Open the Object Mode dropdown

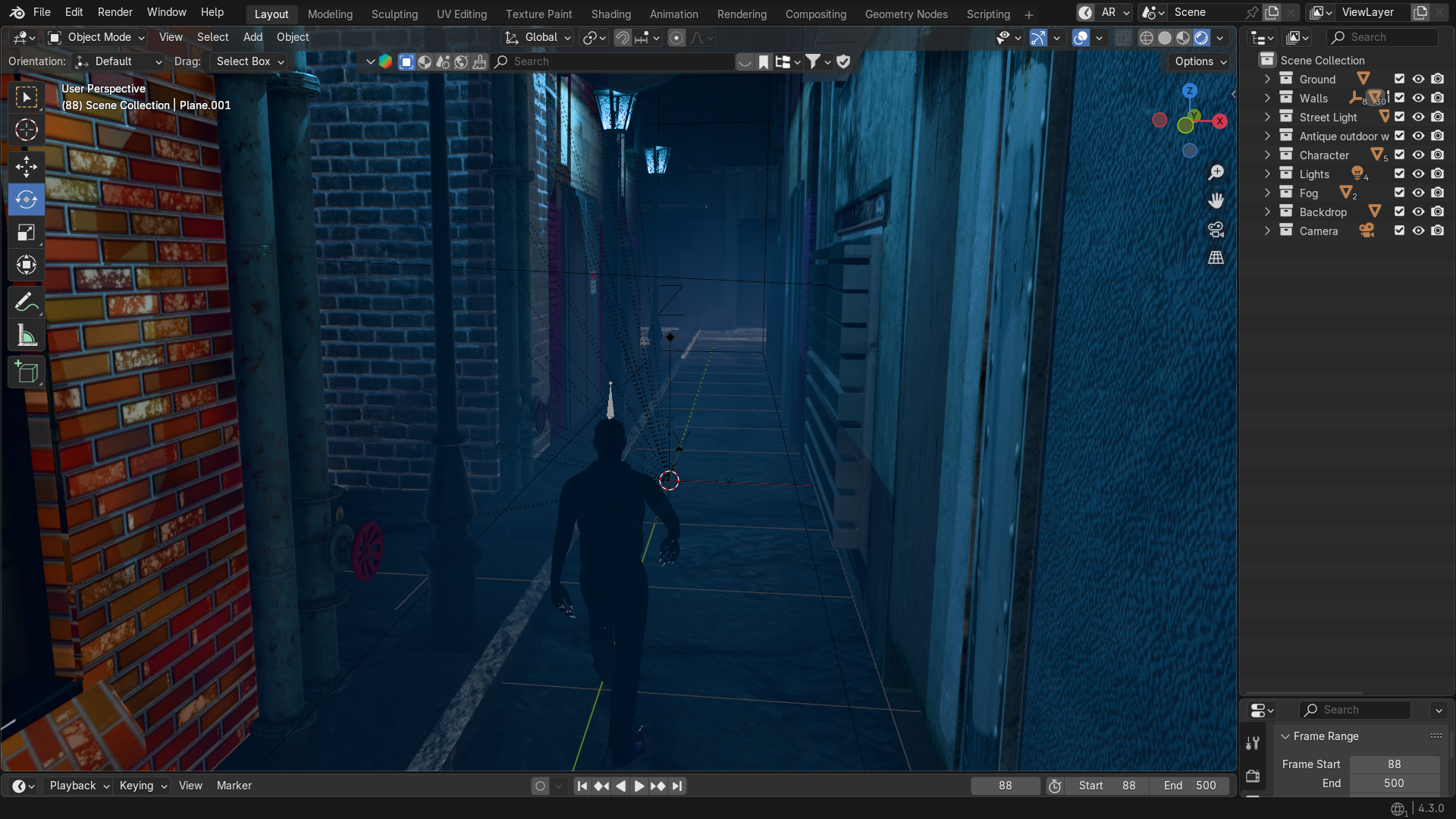click(x=95, y=37)
